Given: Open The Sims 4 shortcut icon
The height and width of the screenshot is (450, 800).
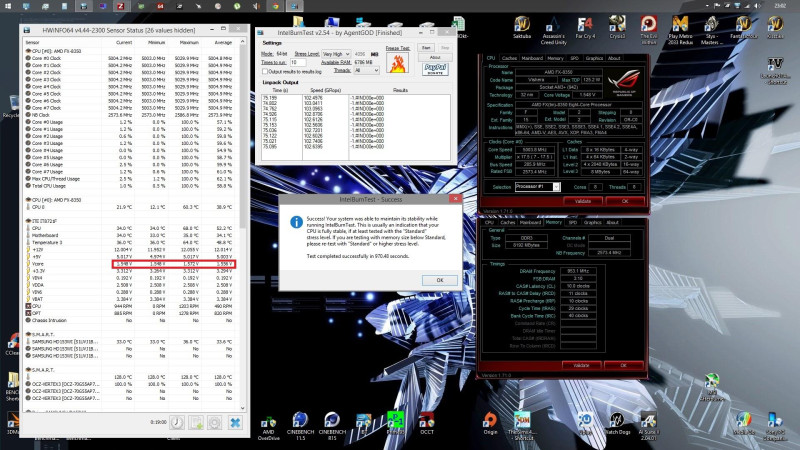Looking at the screenshot, I should pyautogui.click(x=522, y=427).
